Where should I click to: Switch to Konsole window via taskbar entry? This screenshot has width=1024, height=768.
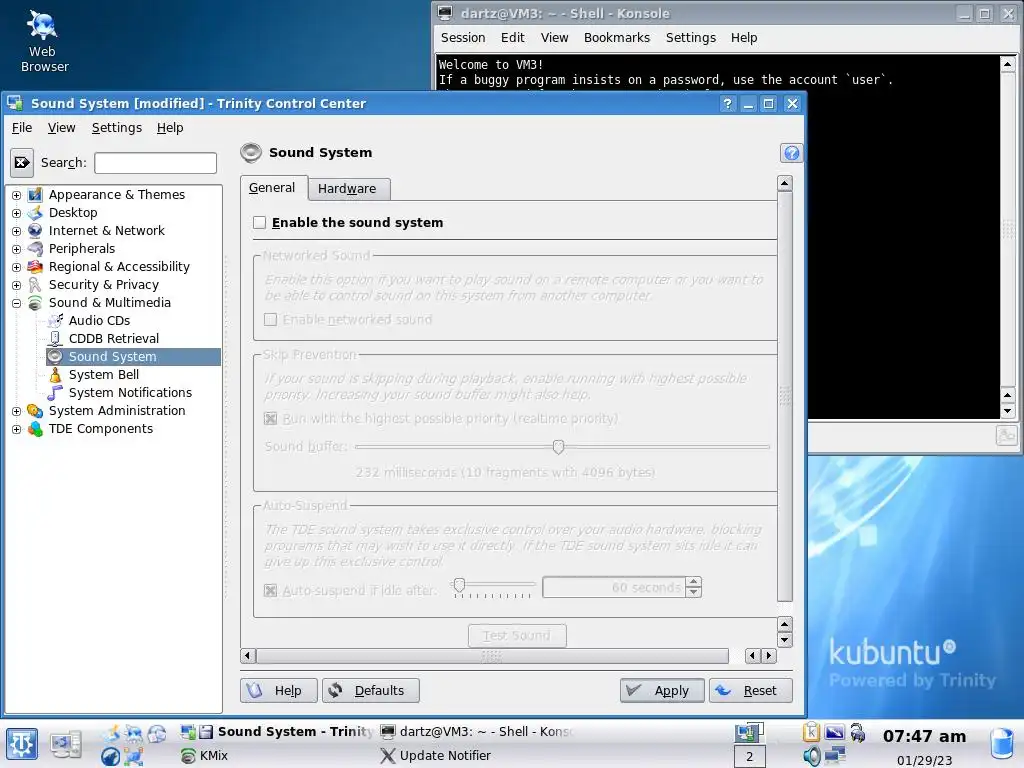coord(476,732)
